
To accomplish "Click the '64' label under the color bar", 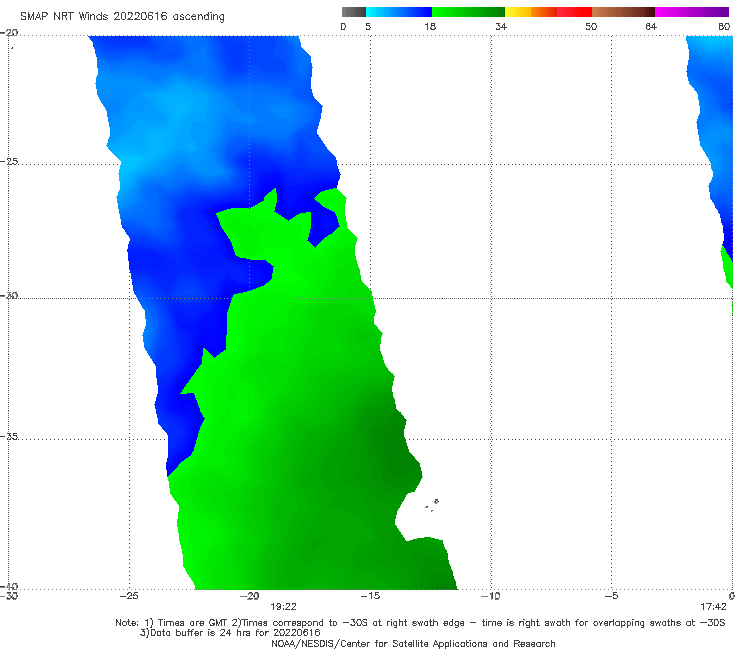I will [651, 27].
